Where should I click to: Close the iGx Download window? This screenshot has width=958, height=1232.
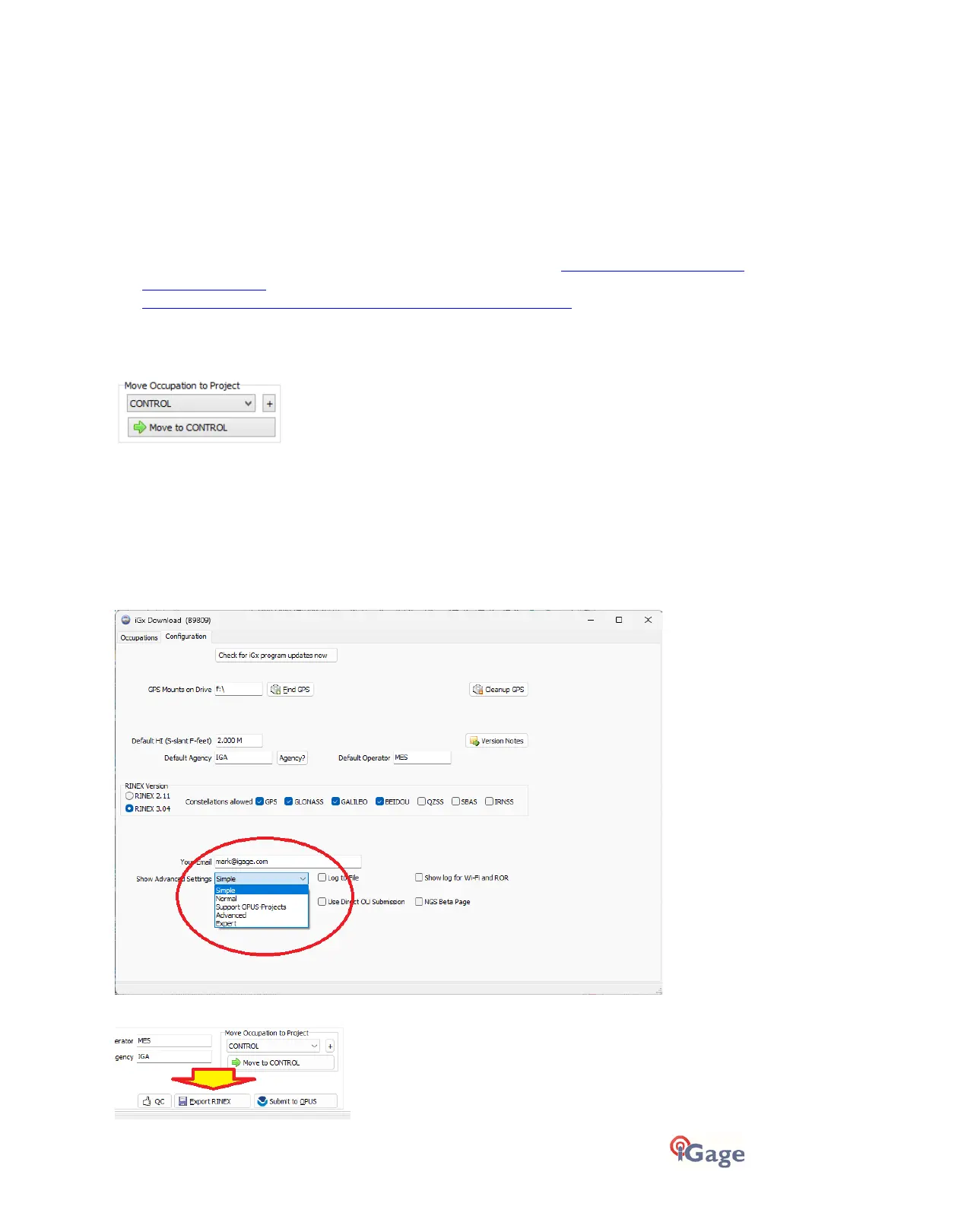tap(649, 620)
